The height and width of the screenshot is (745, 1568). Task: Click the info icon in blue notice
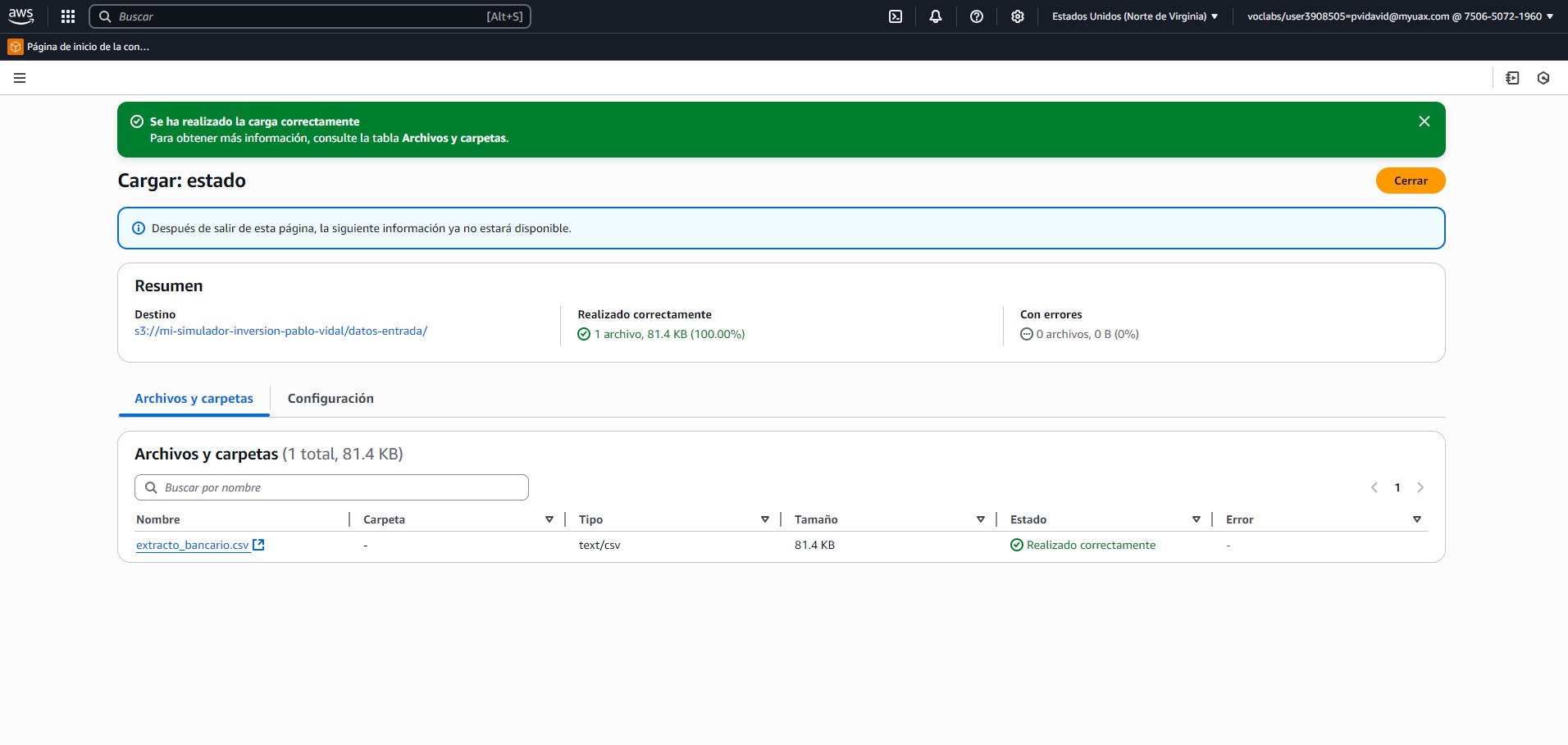pos(139,228)
